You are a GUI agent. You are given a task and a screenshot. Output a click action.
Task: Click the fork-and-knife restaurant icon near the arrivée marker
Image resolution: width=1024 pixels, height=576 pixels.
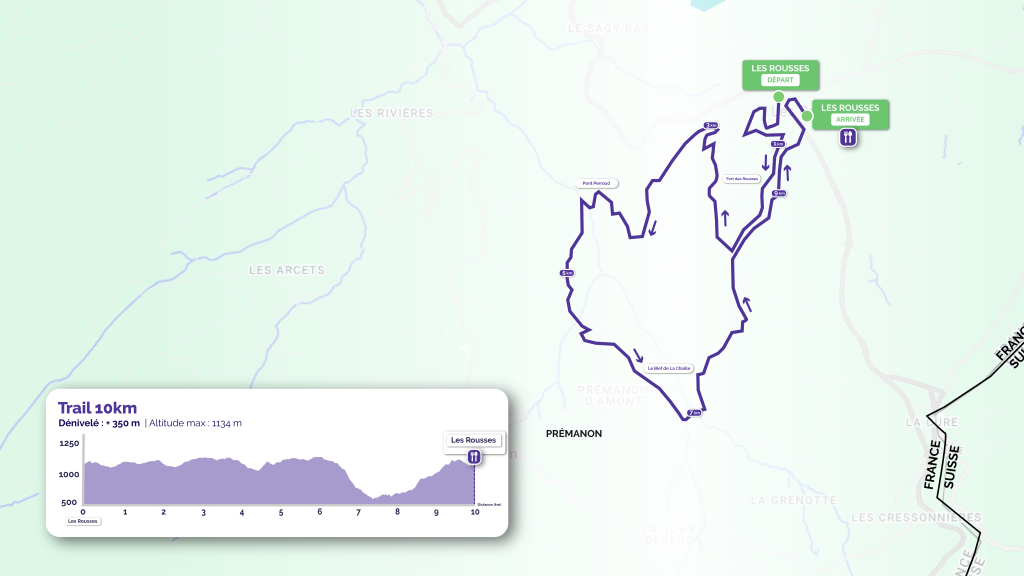pyautogui.click(x=848, y=138)
